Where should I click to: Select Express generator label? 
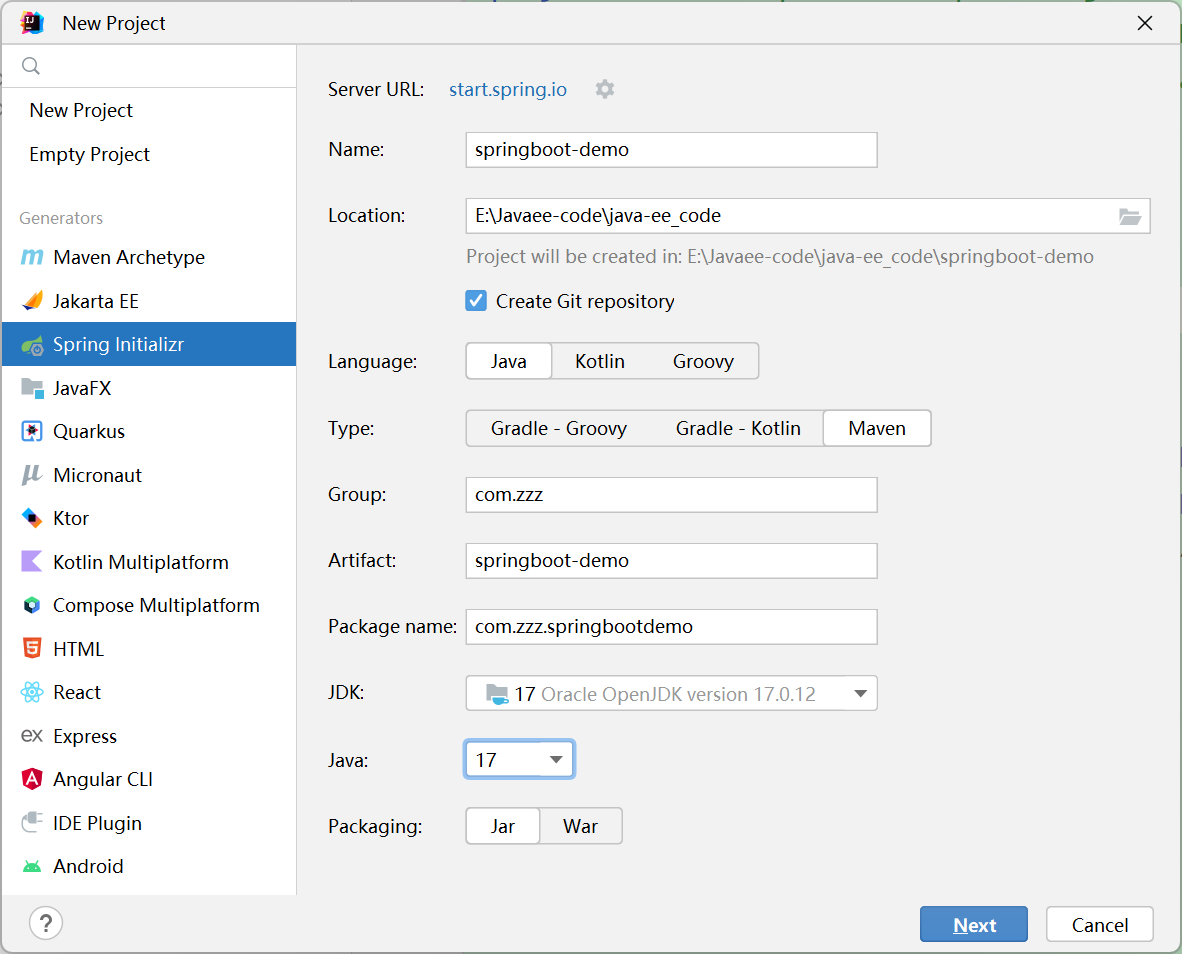point(85,736)
